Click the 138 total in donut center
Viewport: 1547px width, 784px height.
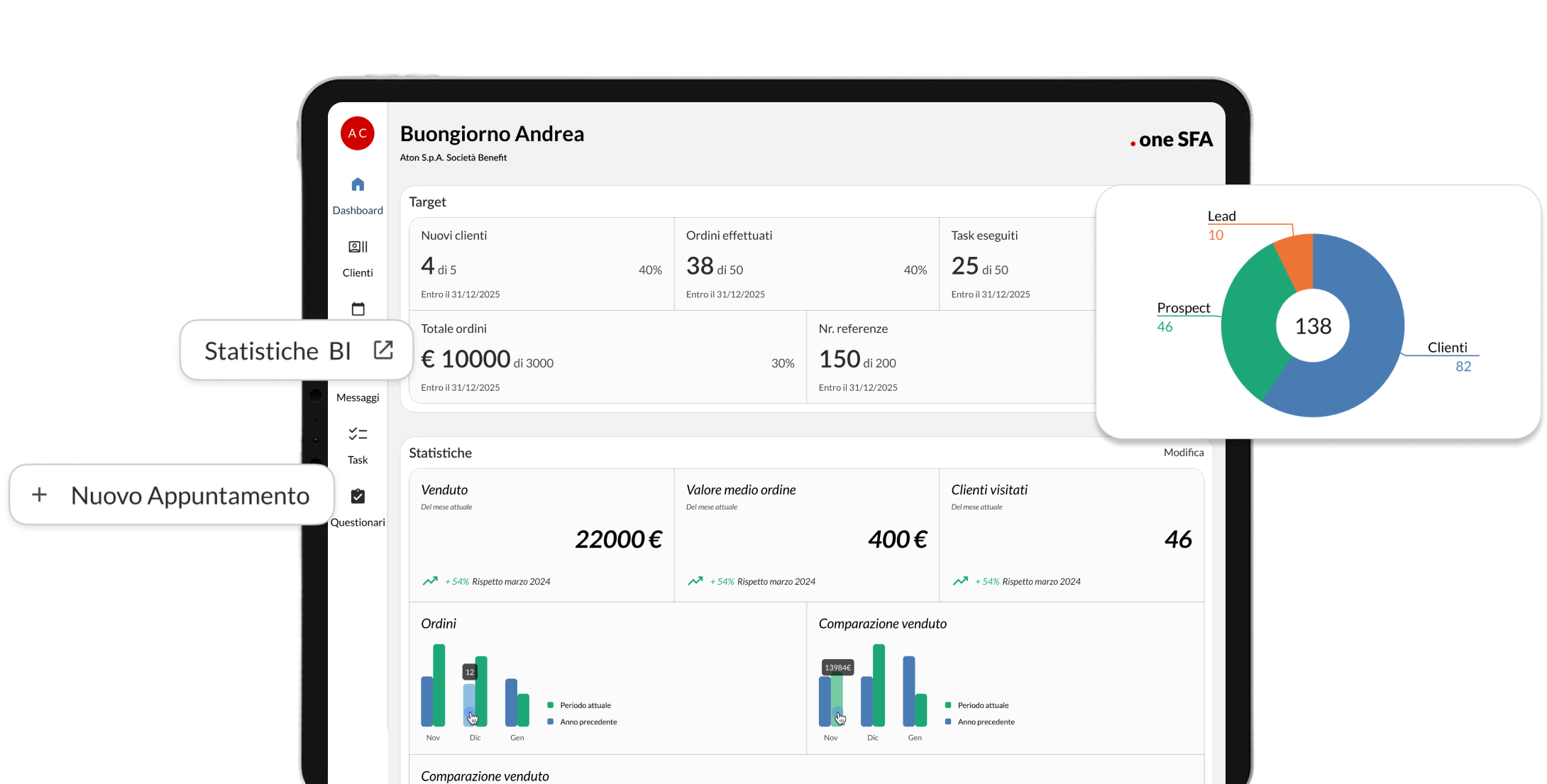pos(1313,326)
